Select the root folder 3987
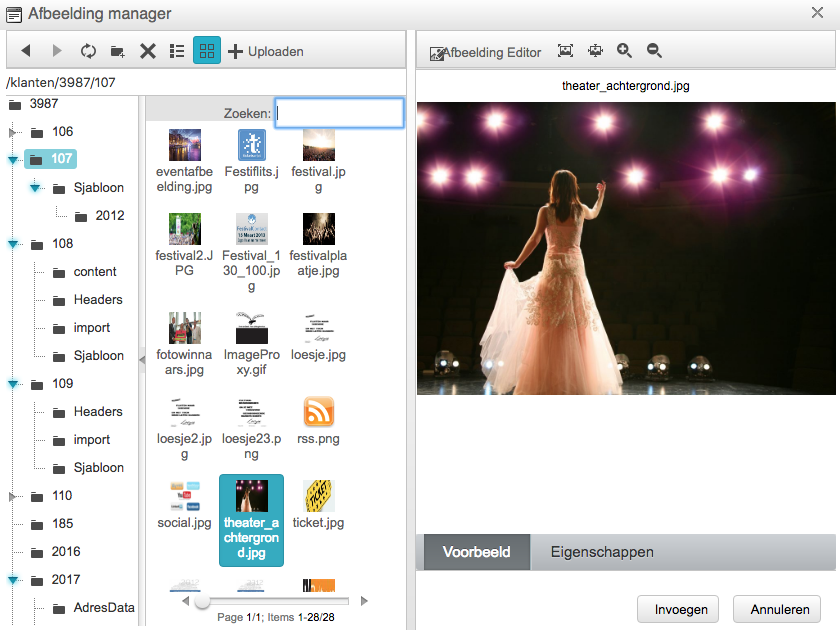This screenshot has height=634, width=840. pos(34,103)
